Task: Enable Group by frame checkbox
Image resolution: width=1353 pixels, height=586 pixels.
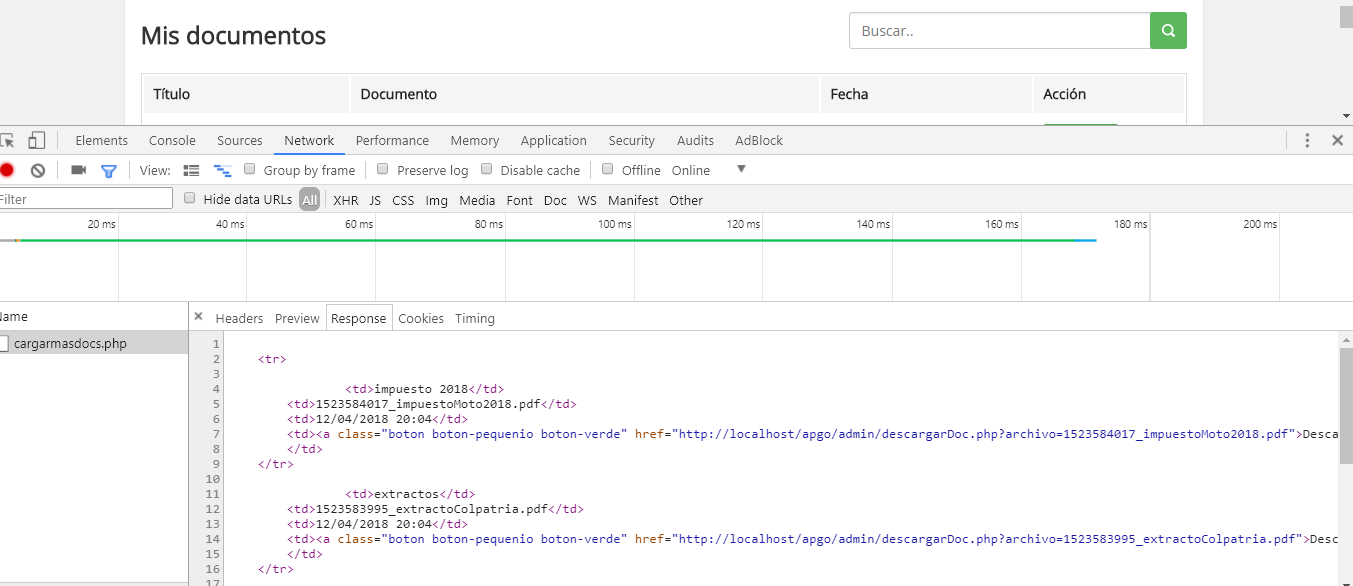Action: (251, 169)
